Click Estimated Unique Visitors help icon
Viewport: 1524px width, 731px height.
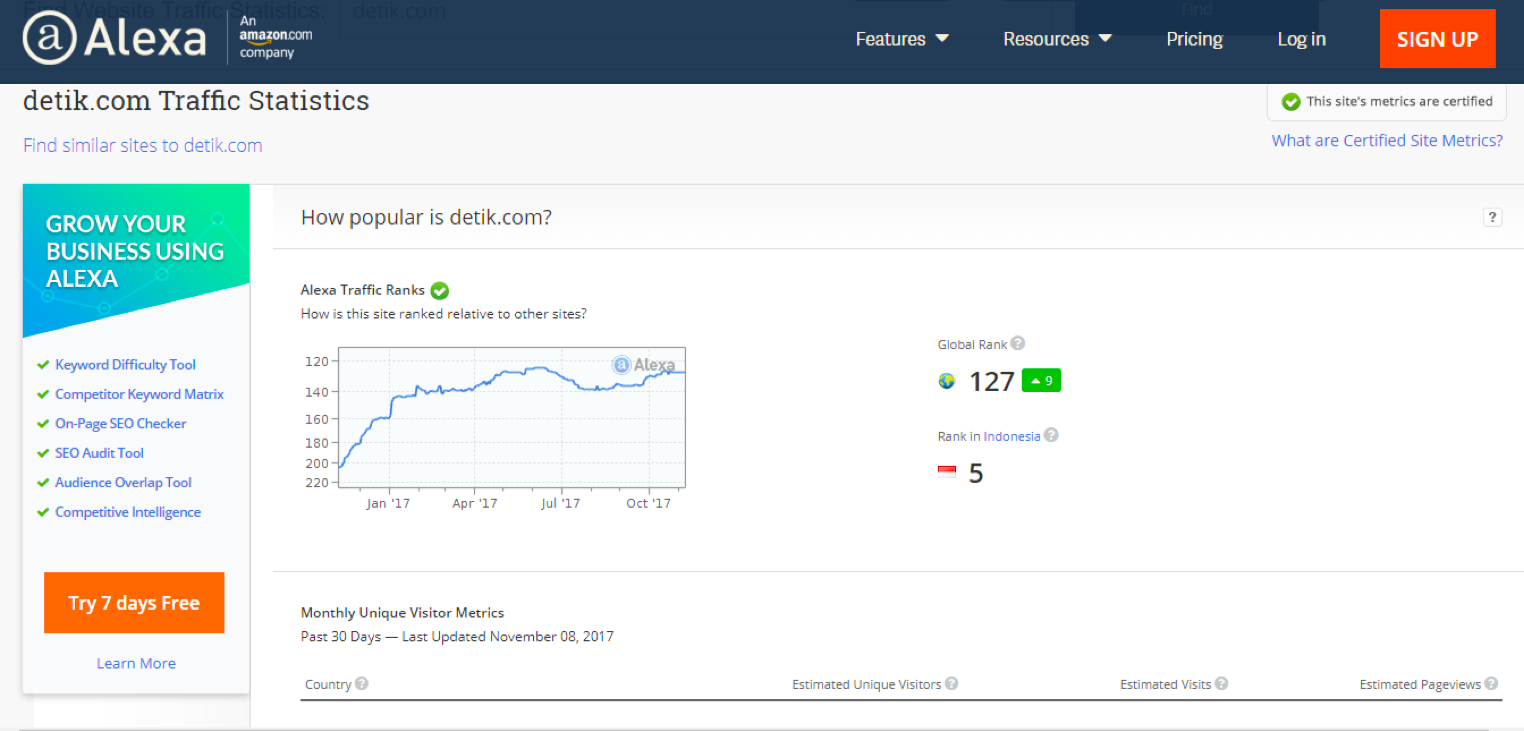click(x=952, y=684)
